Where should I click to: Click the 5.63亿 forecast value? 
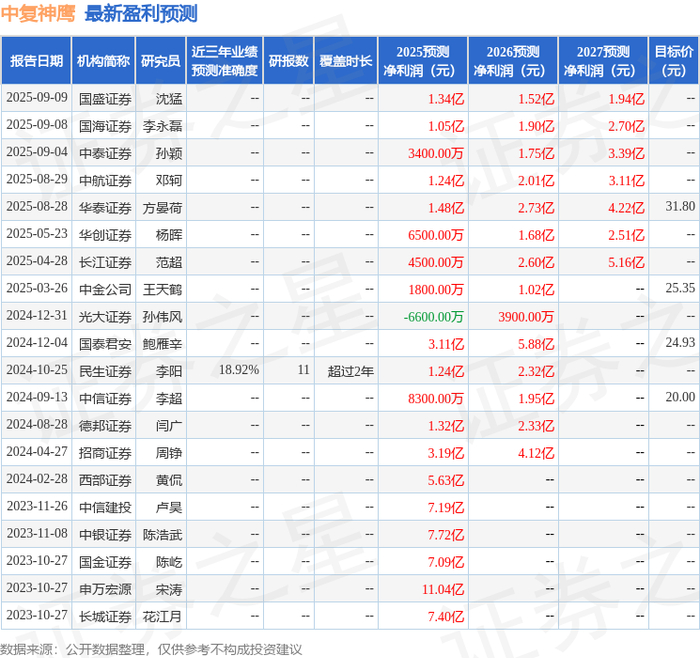point(446,480)
